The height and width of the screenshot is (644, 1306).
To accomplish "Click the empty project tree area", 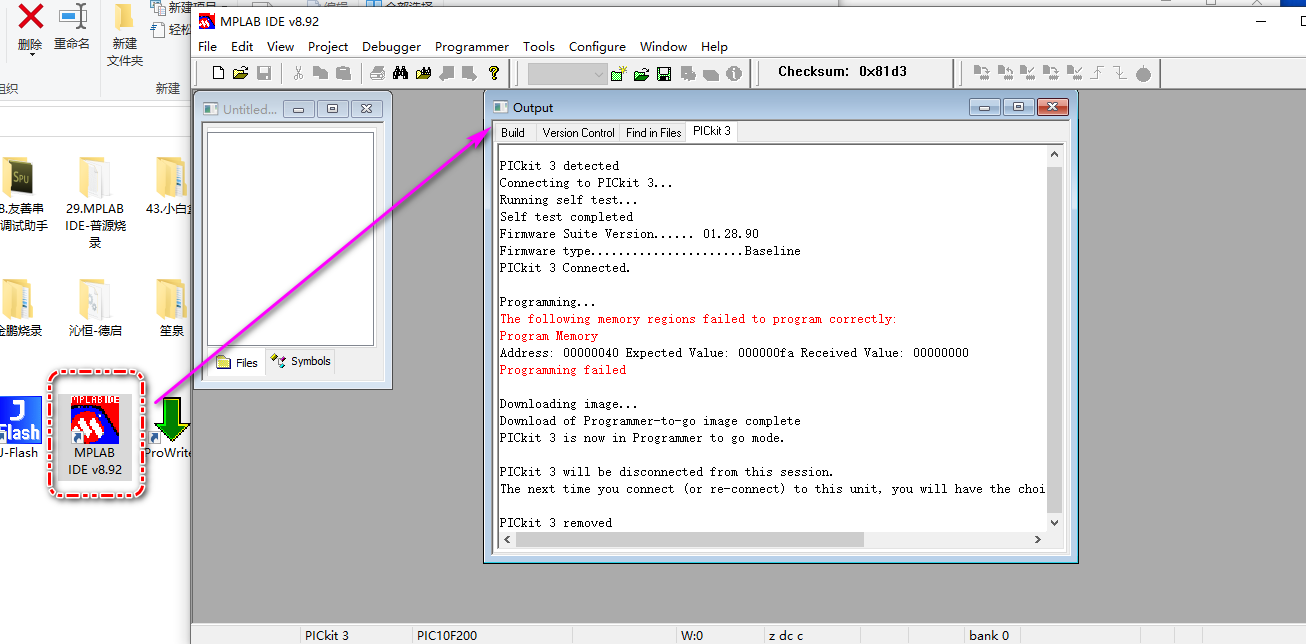I will pos(290,238).
